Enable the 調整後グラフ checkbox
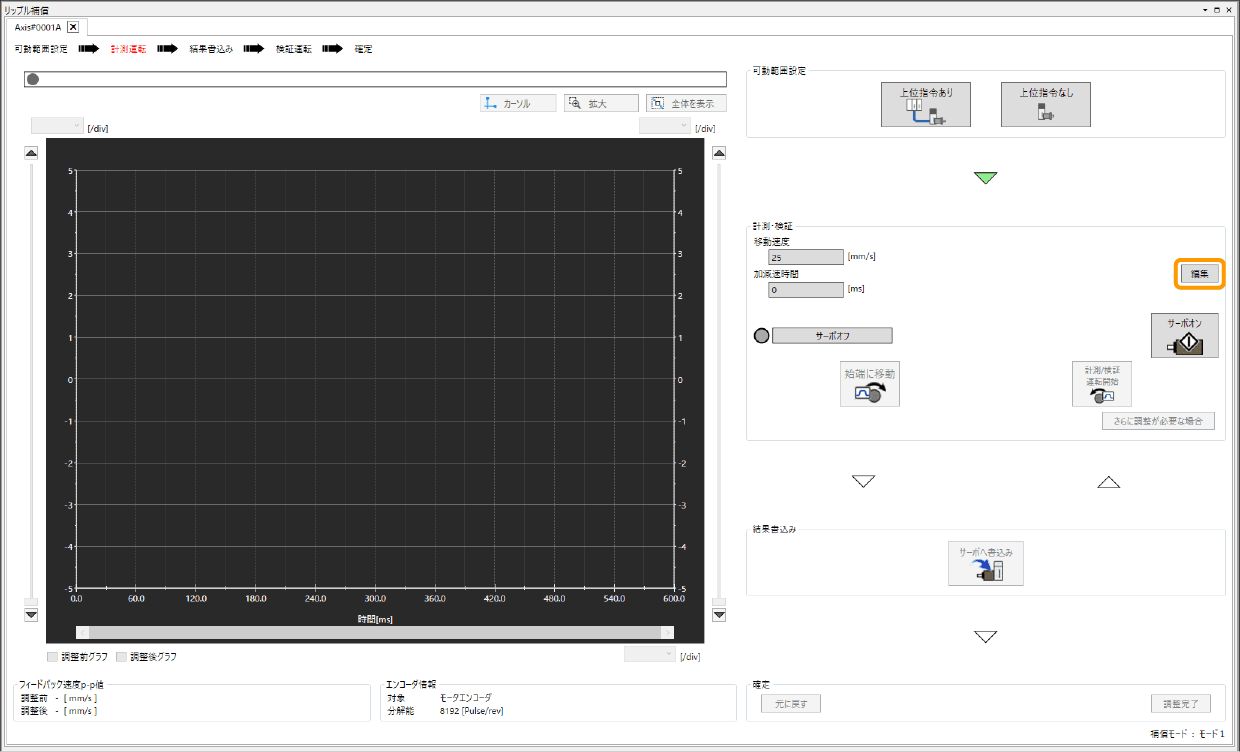The width and height of the screenshot is (1240, 752). coord(122,657)
